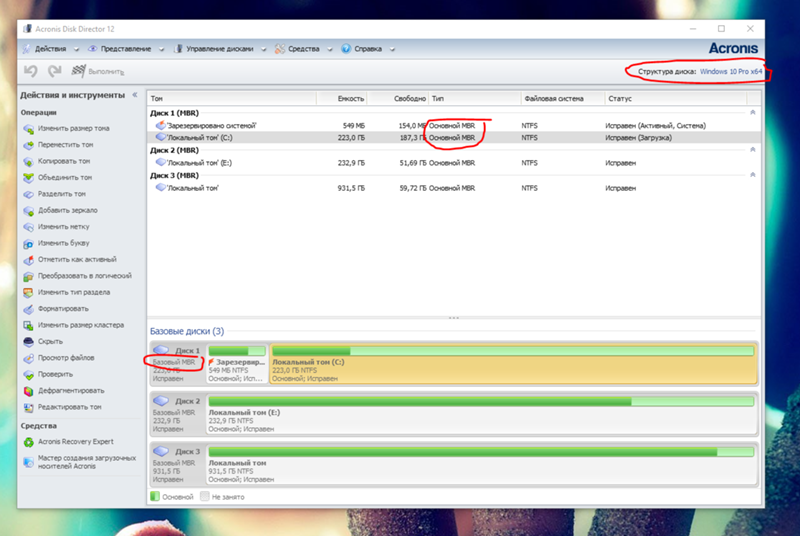Open the Мастер создания загрузочных носителей icon
Image resolution: width=800 pixels, height=536 pixels.
click(29, 462)
